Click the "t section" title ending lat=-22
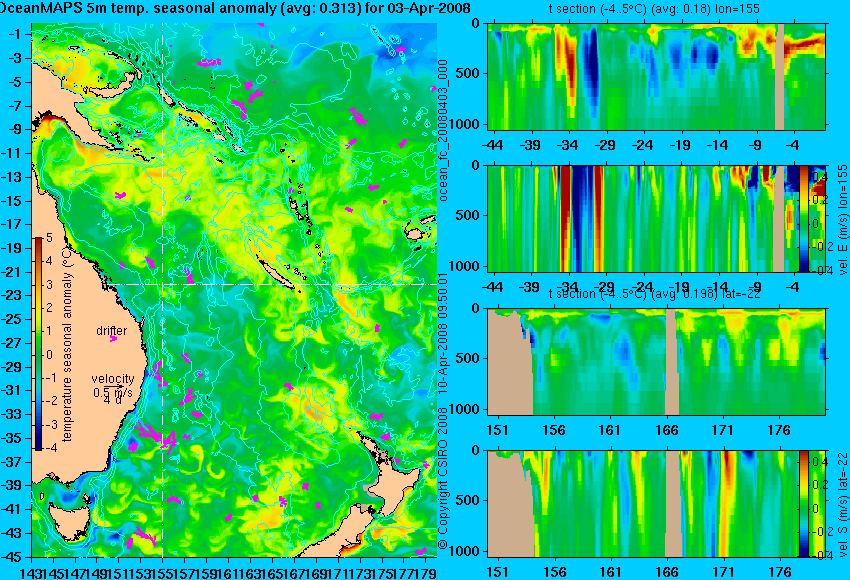This screenshot has height=580, width=850. pos(655,293)
